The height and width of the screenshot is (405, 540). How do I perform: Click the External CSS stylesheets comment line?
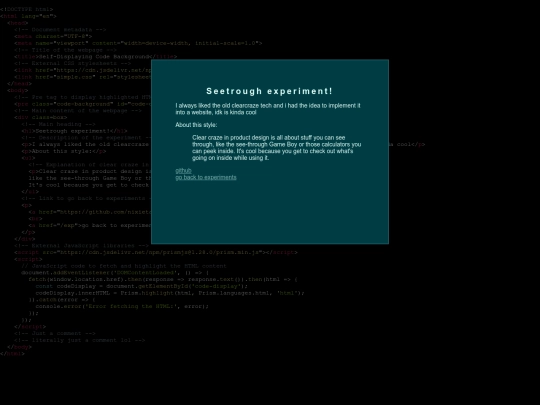[73, 63]
